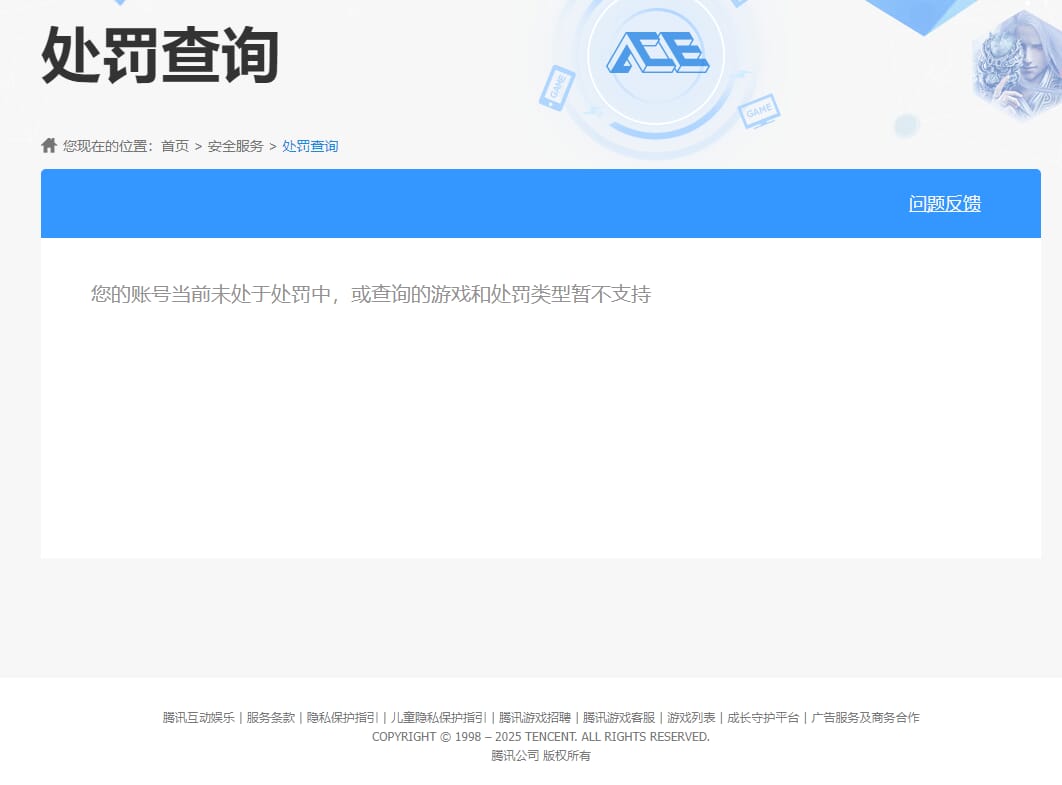Open the 成长守护平台 footer link
Image resolution: width=1062 pixels, height=785 pixels.
click(x=763, y=718)
